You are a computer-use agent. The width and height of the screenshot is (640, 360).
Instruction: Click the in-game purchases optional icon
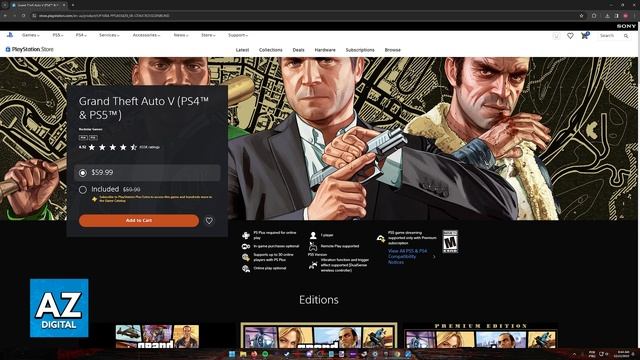click(x=246, y=247)
